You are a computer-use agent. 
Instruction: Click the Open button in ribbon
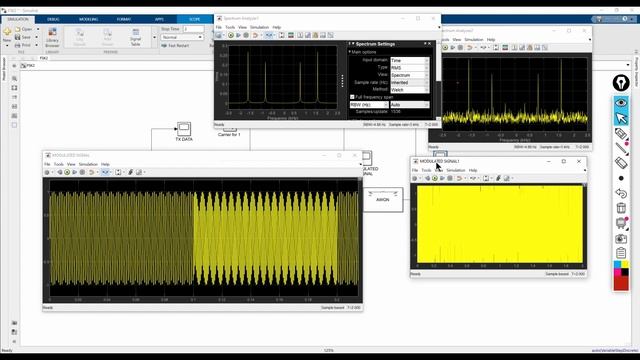click(24, 29)
